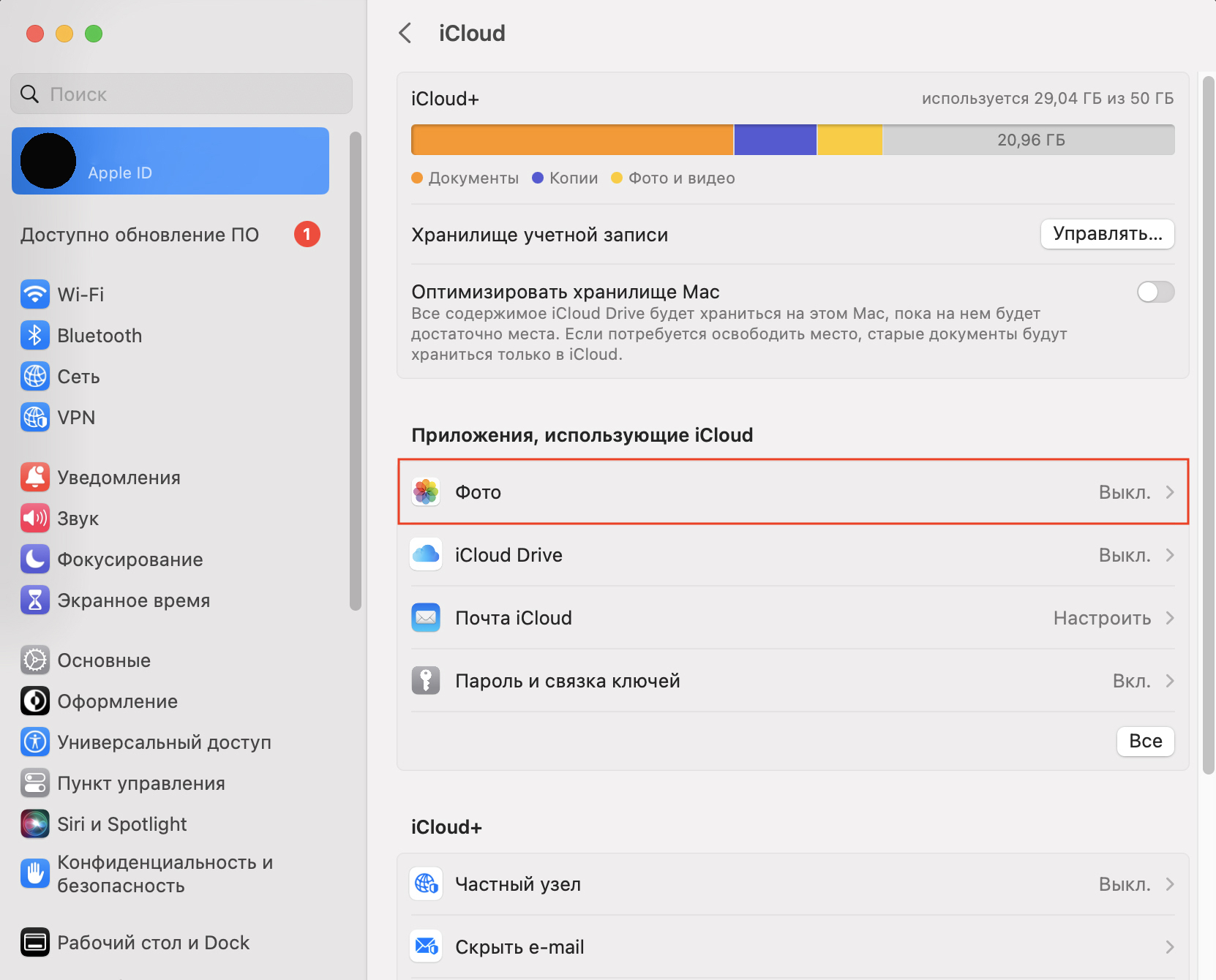The image size is (1216, 980).
Task: Open Уведомления bell icon
Action: pyautogui.click(x=35, y=478)
